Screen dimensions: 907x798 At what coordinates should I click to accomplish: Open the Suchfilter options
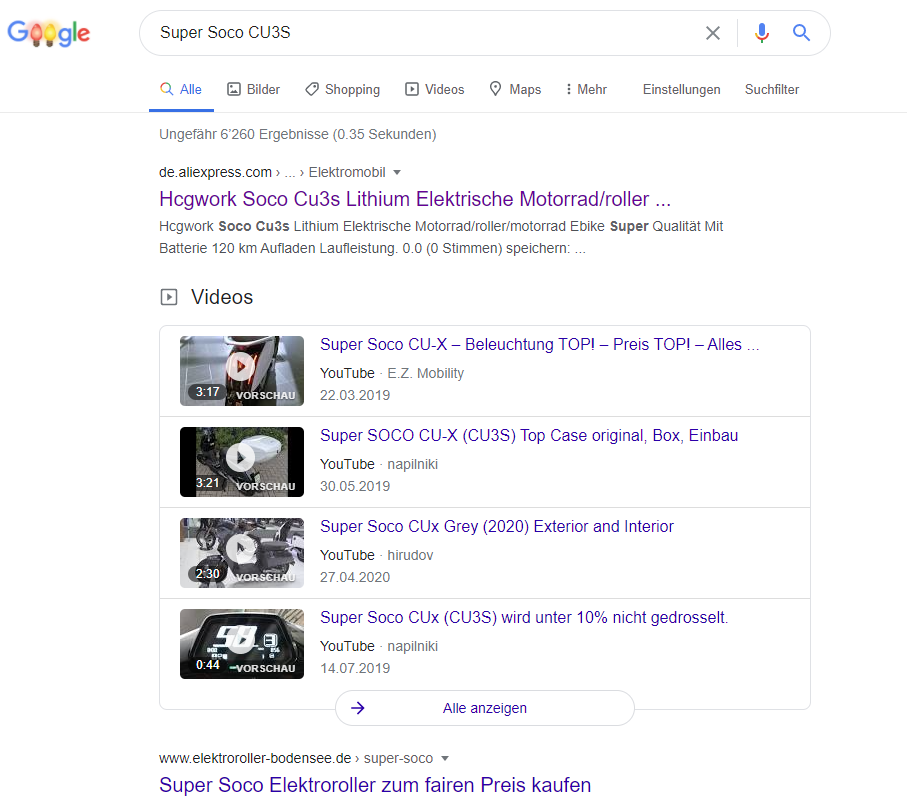[771, 89]
